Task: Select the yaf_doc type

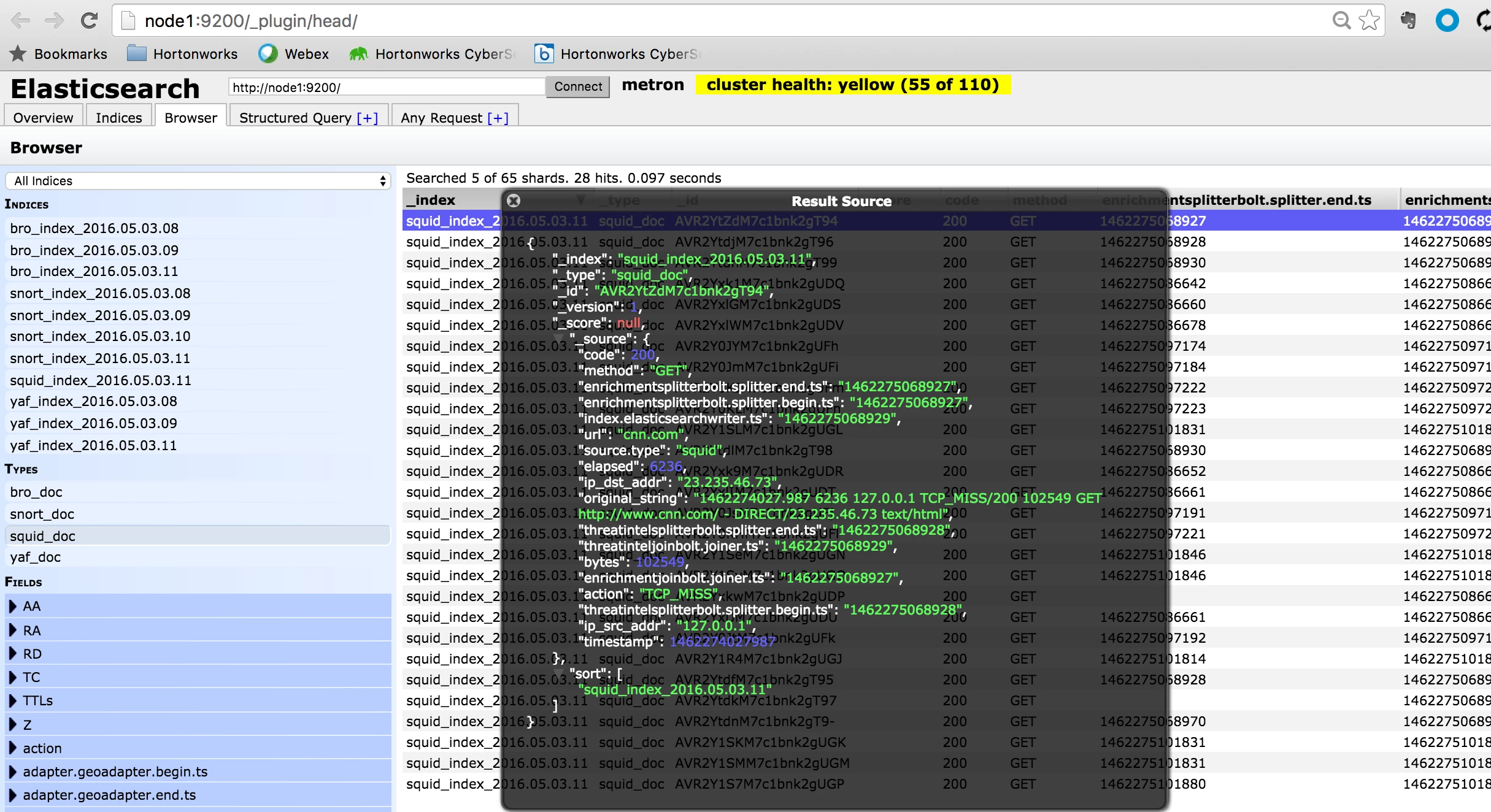Action: pyautogui.click(x=198, y=557)
